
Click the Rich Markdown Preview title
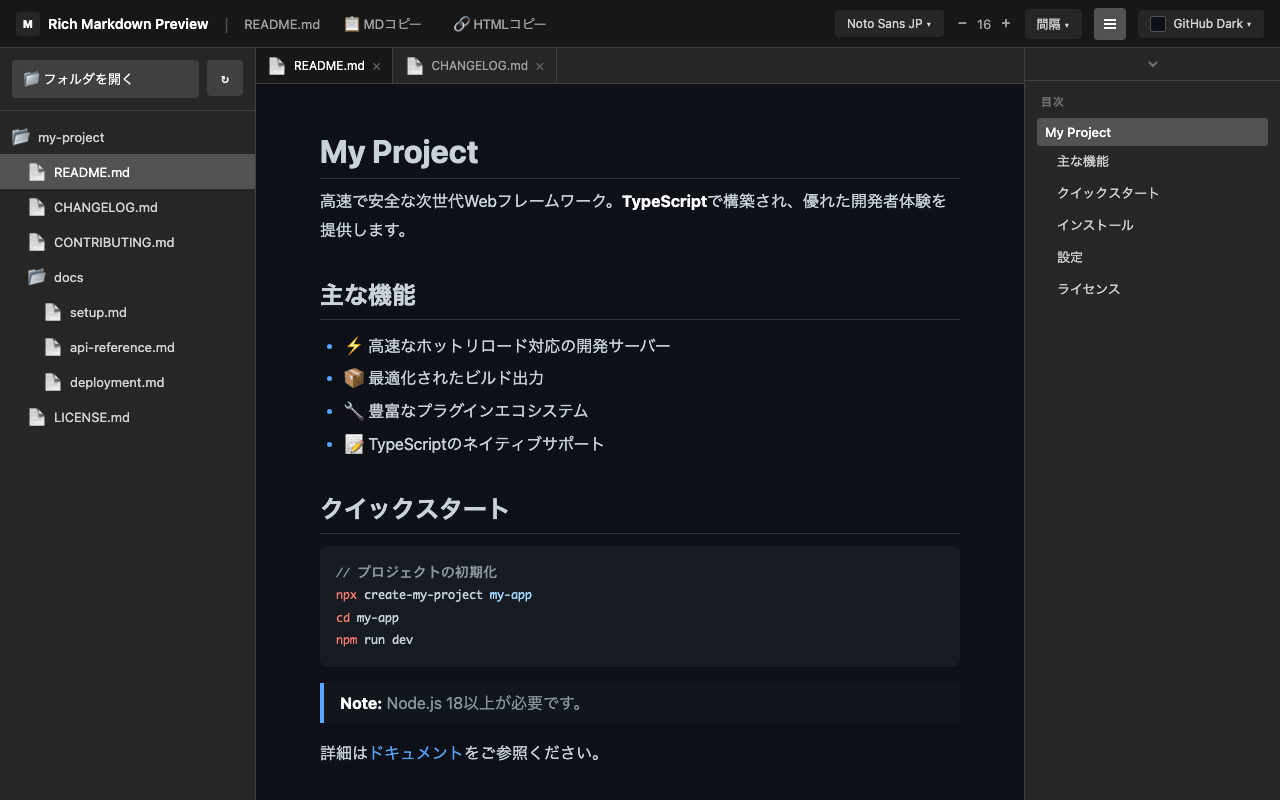click(128, 24)
